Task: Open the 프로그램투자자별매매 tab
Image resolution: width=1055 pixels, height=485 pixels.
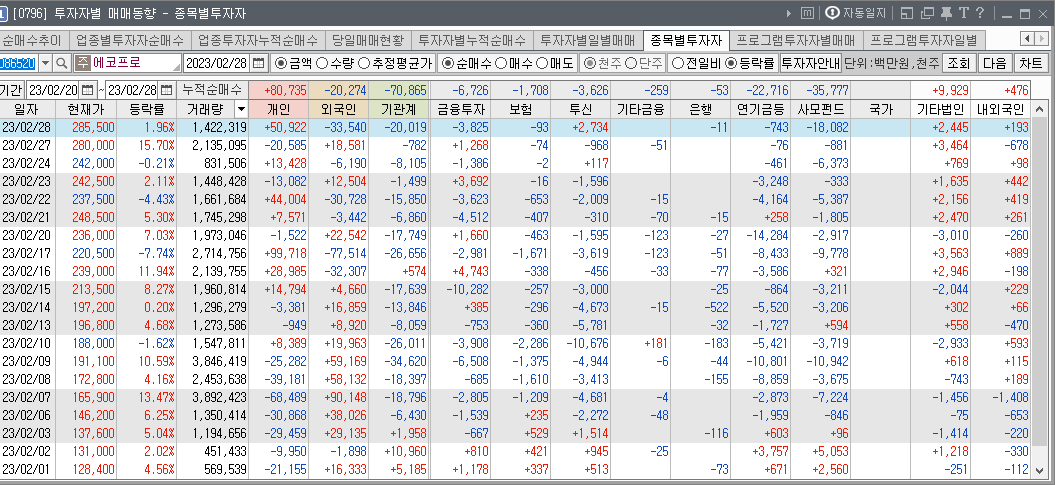Action: click(x=795, y=40)
